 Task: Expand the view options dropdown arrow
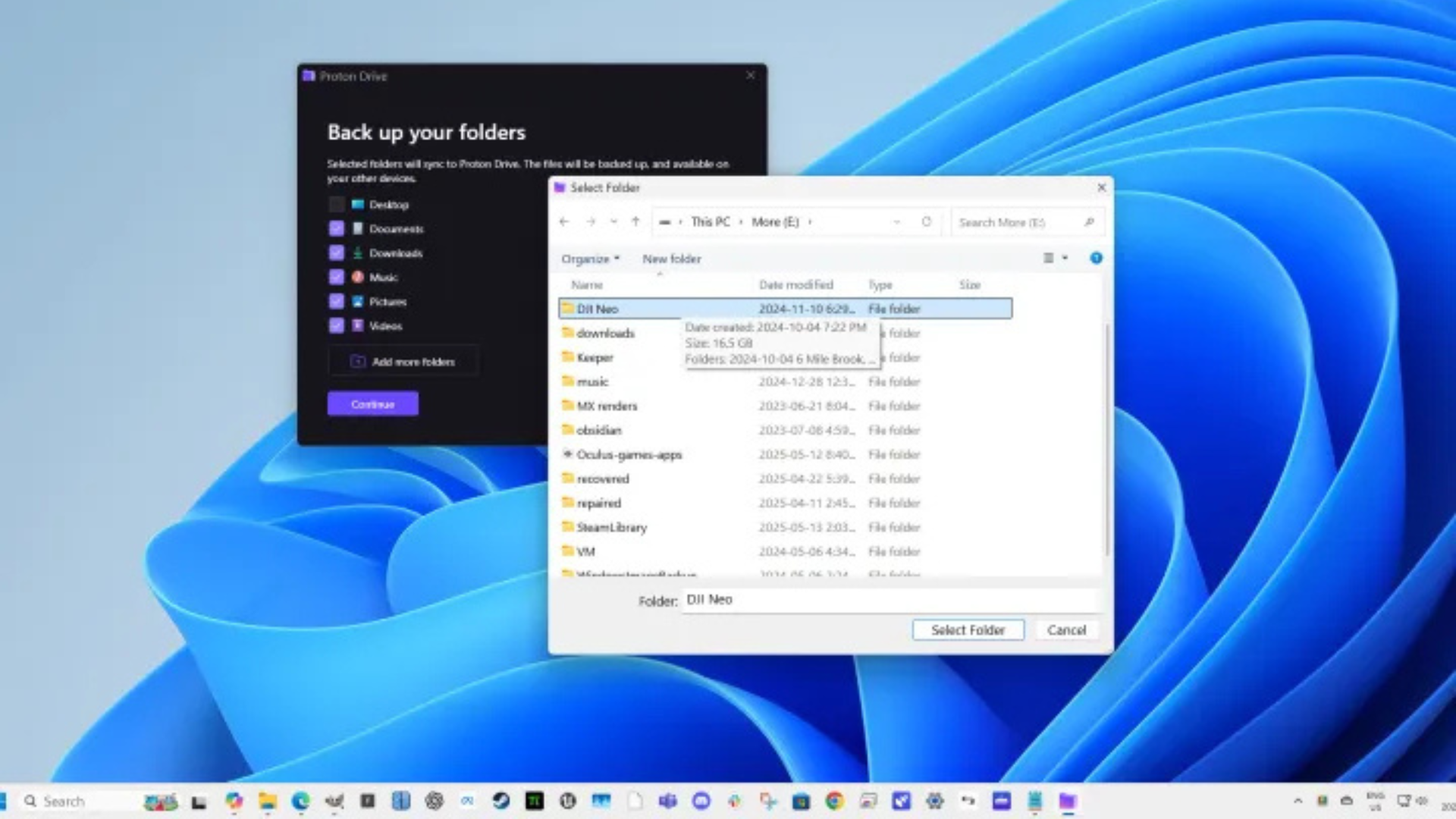point(1065,258)
